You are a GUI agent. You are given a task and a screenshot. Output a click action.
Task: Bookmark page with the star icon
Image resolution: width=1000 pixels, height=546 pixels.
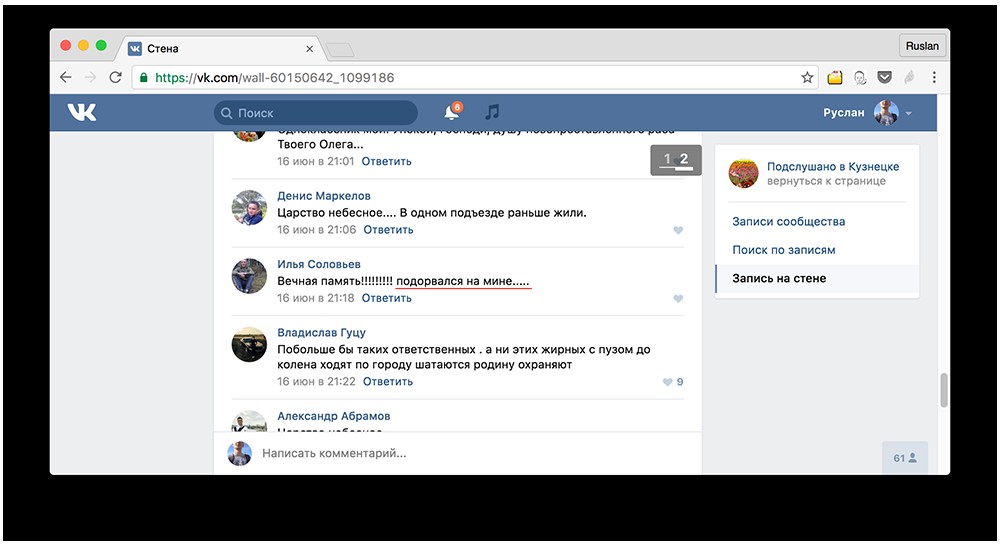[807, 77]
